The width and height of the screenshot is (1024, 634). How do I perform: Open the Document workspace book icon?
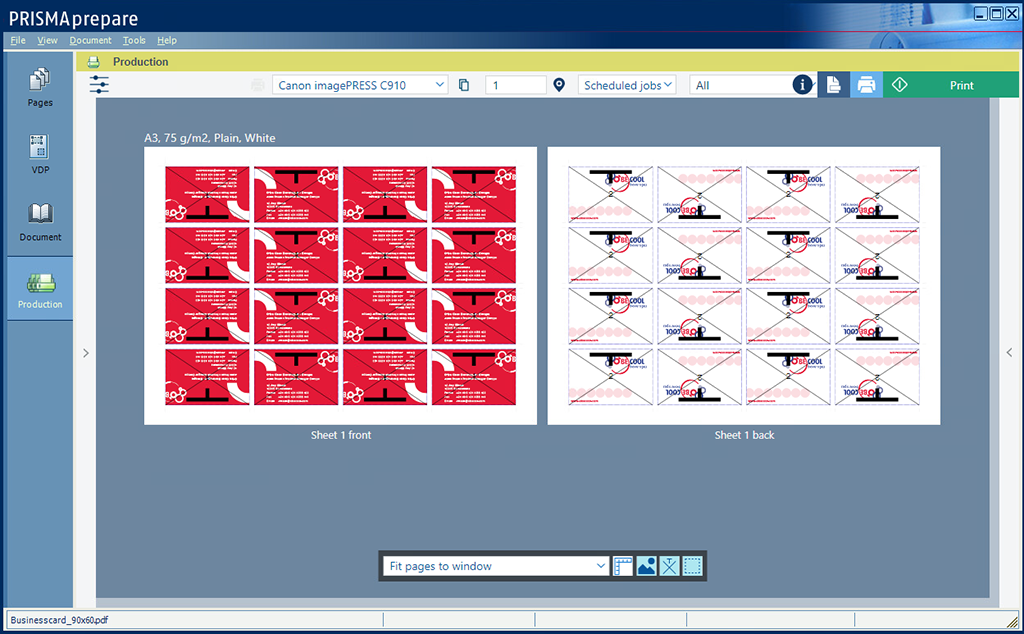[x=40, y=214]
